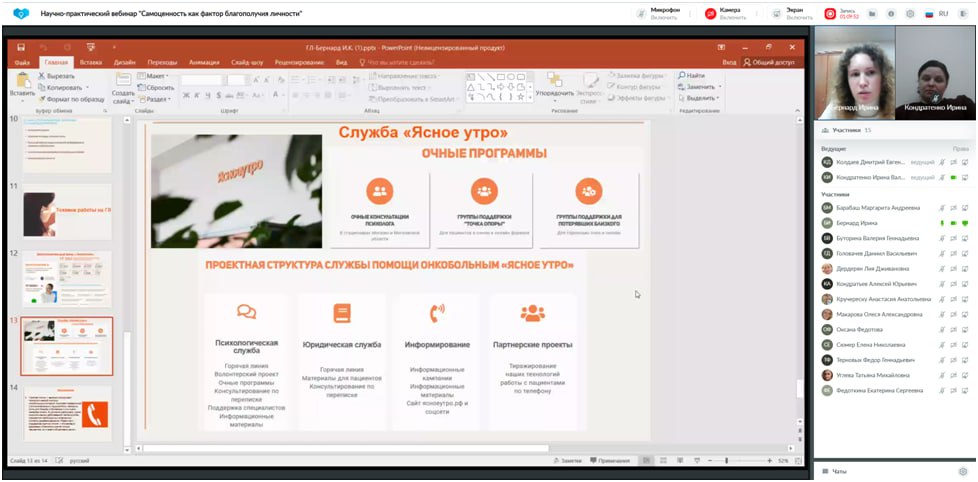Open the Notes (Заметки) pane from the status bar
Image resolution: width=978 pixels, height=482 pixels.
[567, 460]
